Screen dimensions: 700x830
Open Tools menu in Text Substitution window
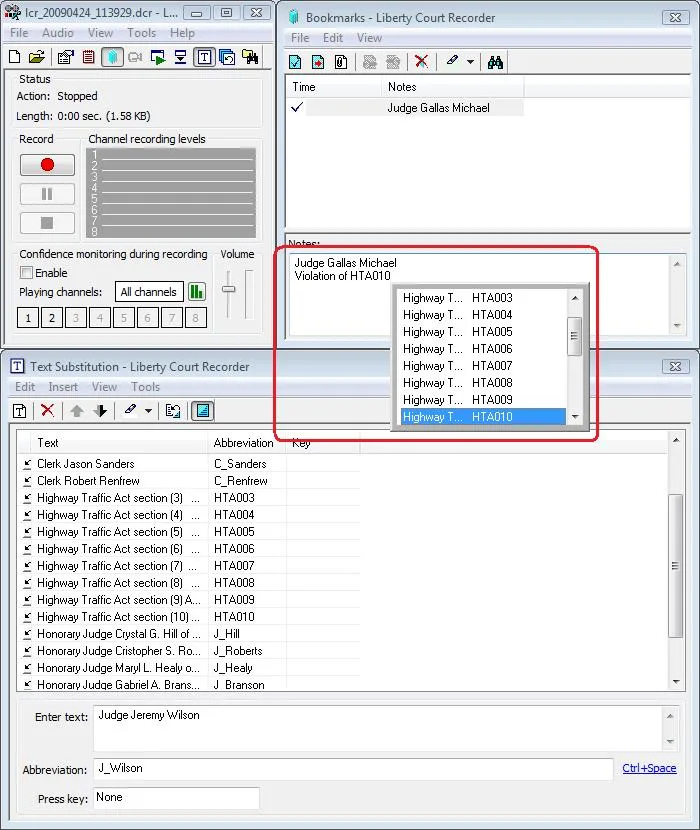point(146,387)
